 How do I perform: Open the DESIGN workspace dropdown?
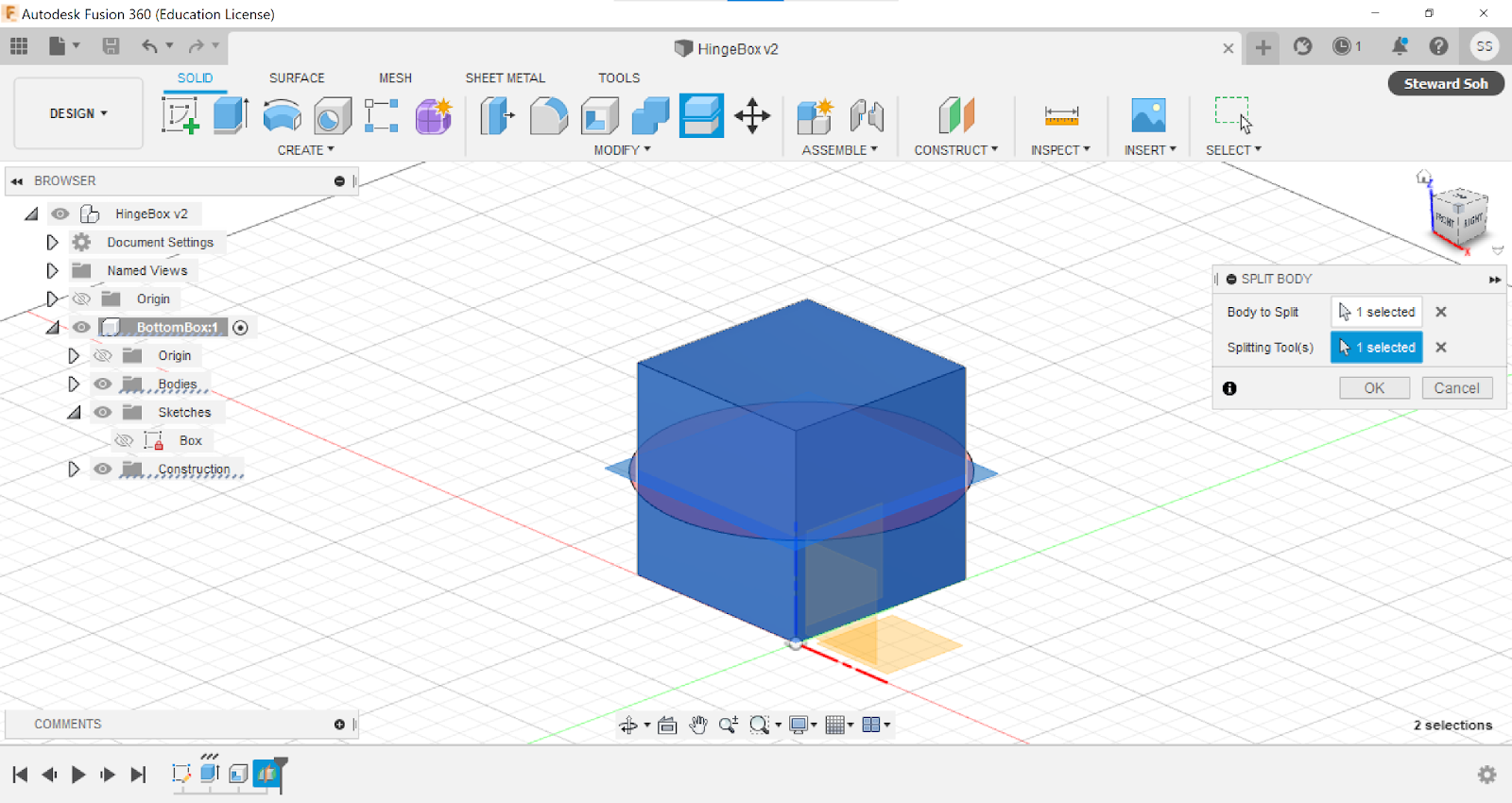[78, 113]
